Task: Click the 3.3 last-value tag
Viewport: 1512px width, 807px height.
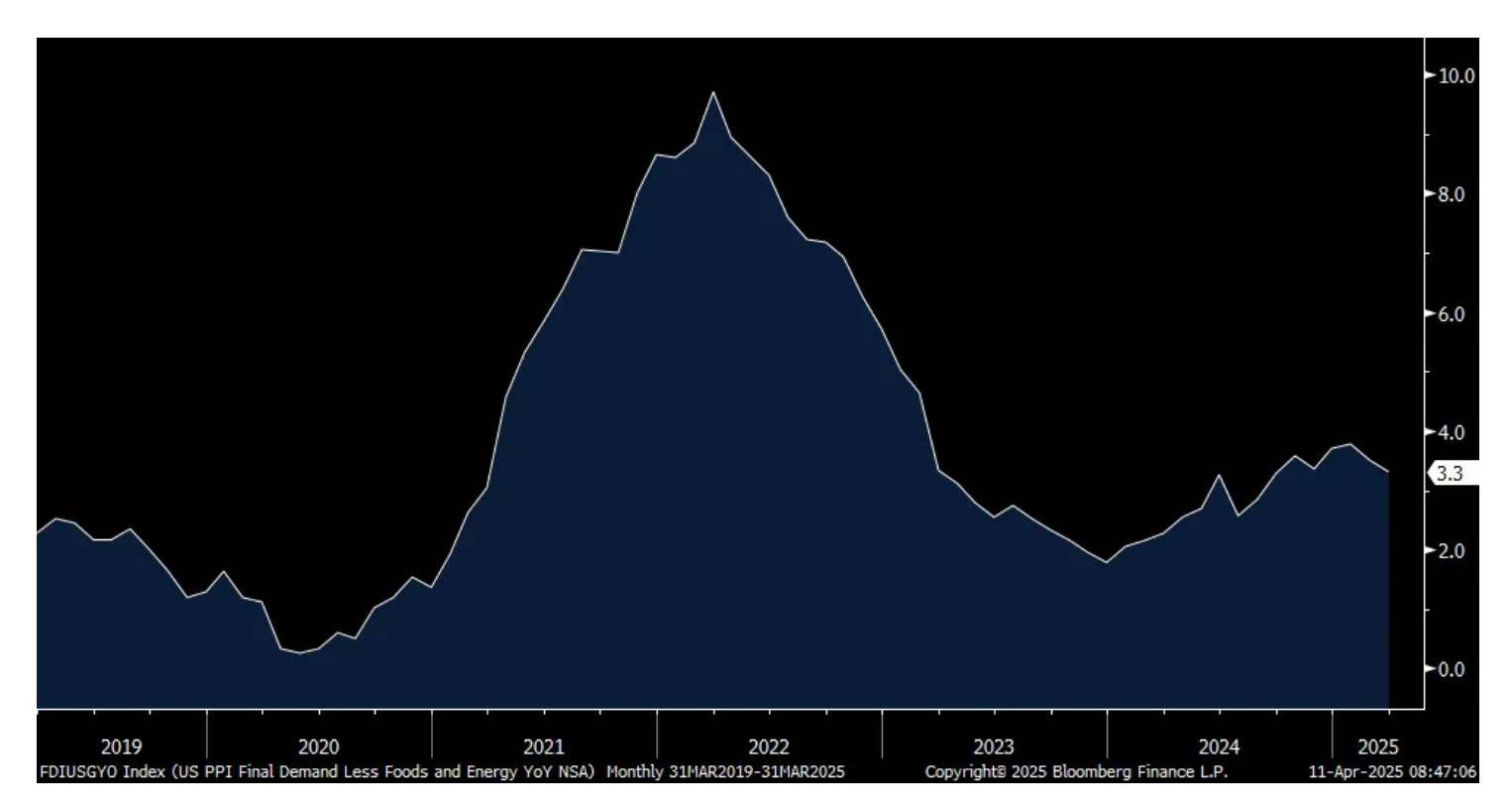Action: click(x=1450, y=474)
